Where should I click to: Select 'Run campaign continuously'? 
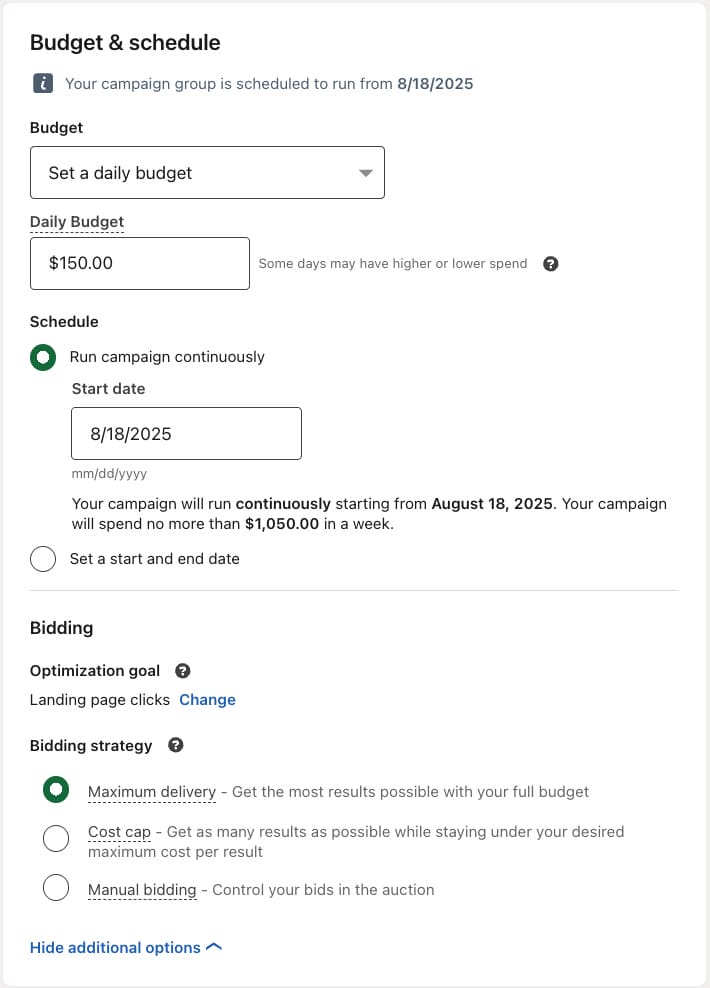pos(43,357)
